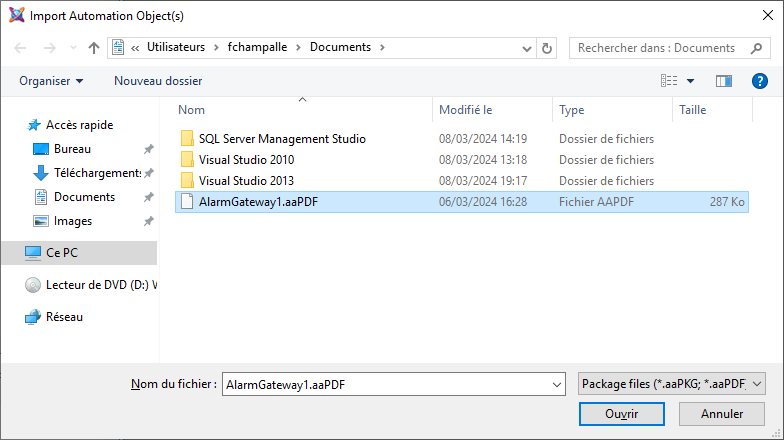Click the up-arrow parent folder icon
784x440 pixels.
[94, 48]
